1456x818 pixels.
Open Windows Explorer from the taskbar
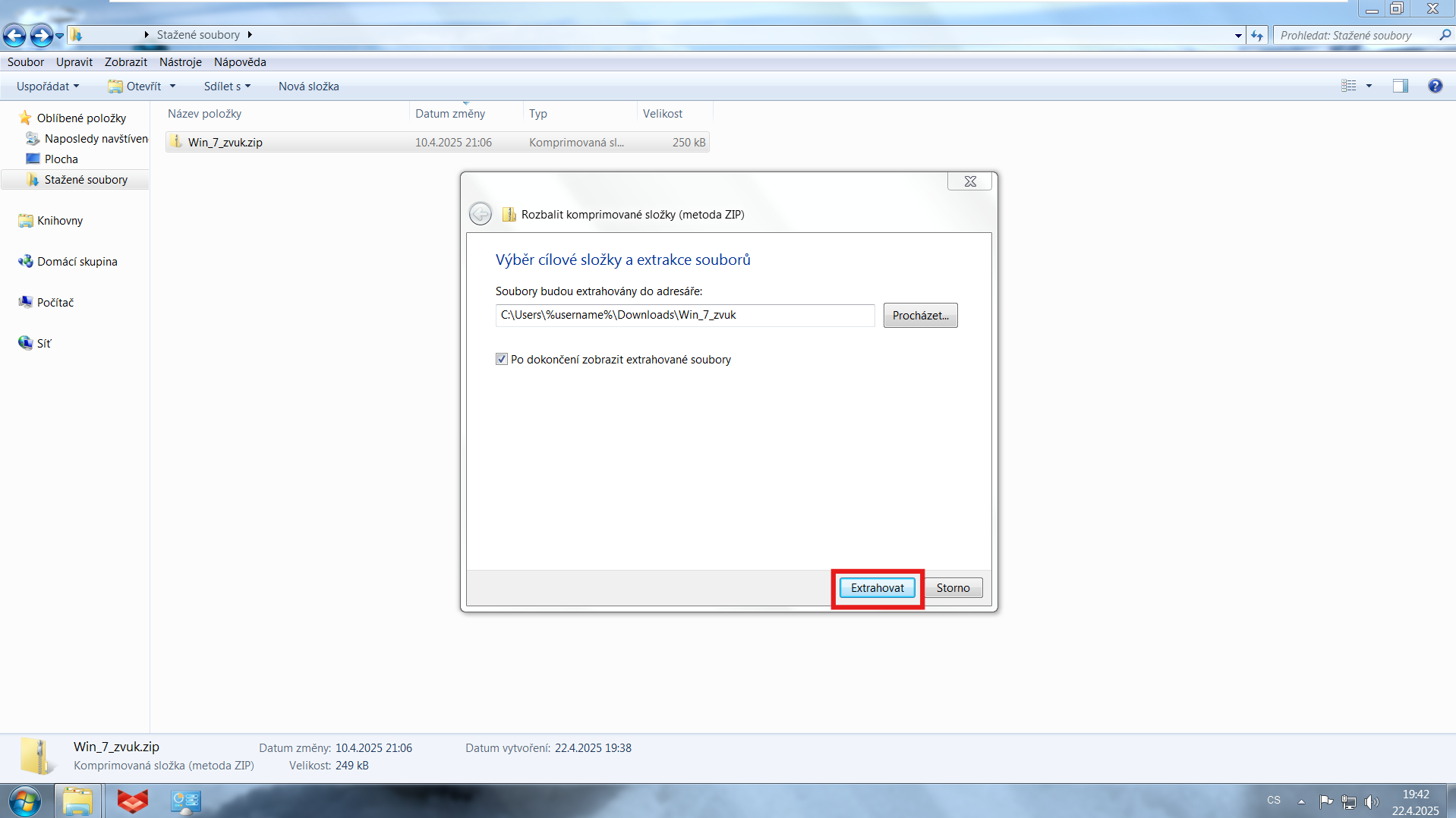(x=77, y=801)
